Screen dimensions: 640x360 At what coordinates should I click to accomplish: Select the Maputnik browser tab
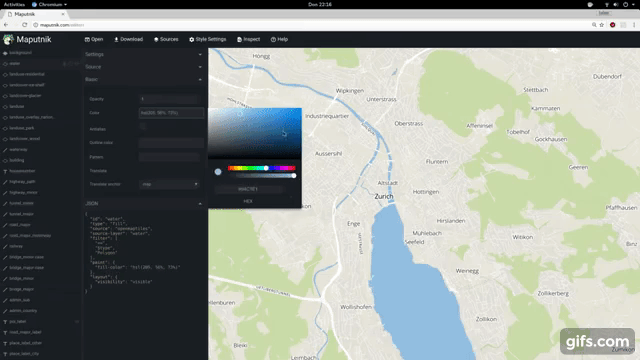click(36, 14)
